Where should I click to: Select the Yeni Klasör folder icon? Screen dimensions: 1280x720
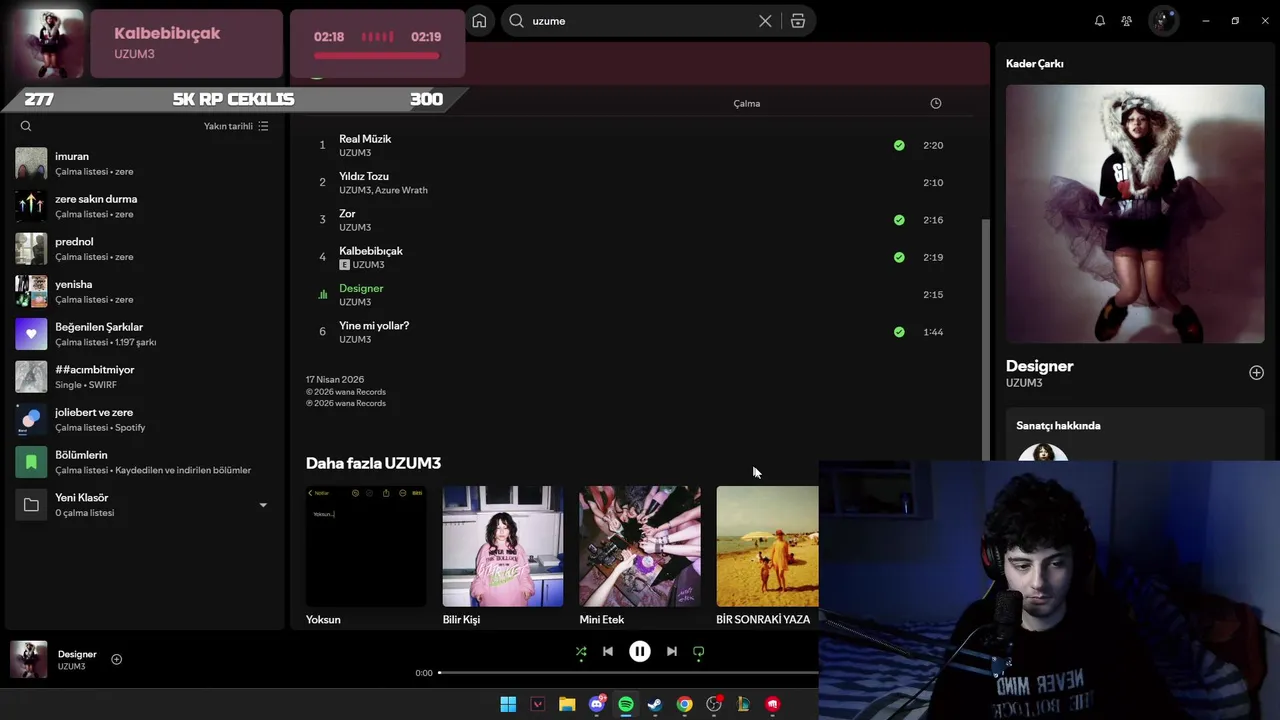click(31, 505)
